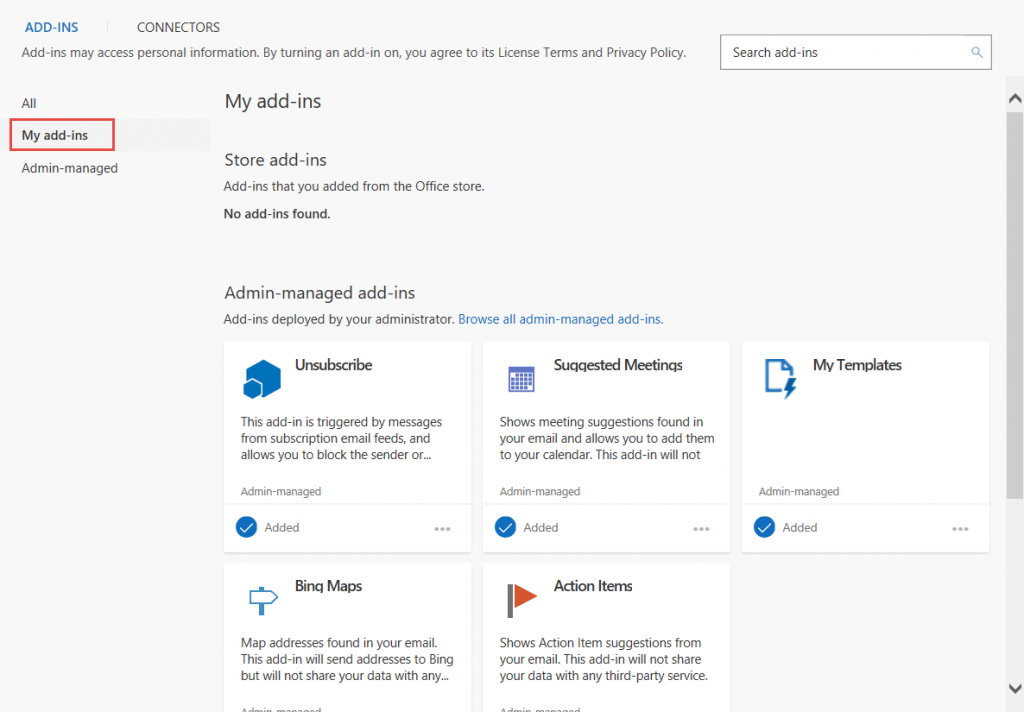The width and height of the screenshot is (1024, 712).
Task: Click the scrollbar down arrow
Action: tap(1015, 688)
